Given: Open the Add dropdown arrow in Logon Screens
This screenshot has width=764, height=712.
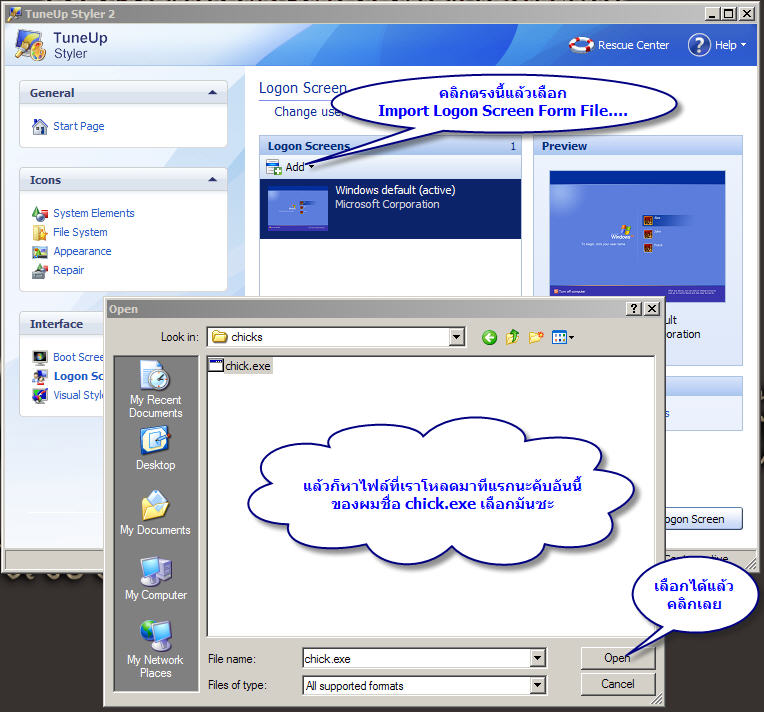Looking at the screenshot, I should click(311, 167).
